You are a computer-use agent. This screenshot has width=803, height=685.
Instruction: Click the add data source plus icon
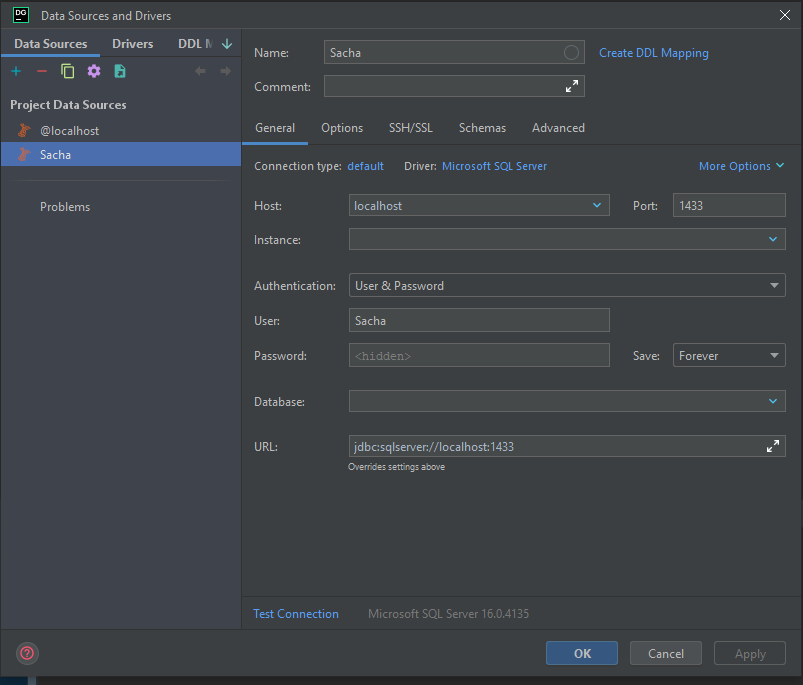(16, 71)
